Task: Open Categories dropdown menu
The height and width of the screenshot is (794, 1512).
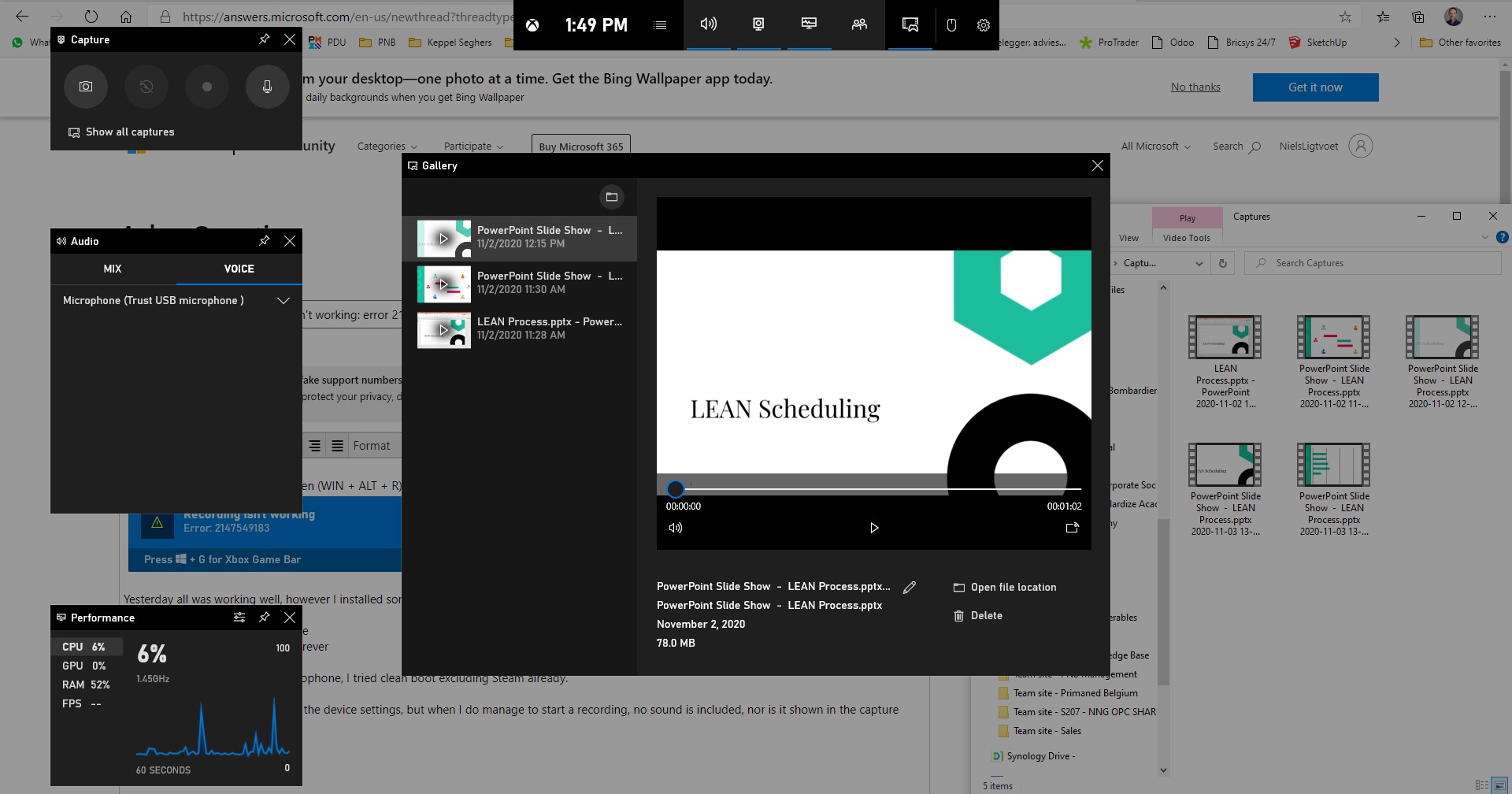Action: click(x=387, y=146)
